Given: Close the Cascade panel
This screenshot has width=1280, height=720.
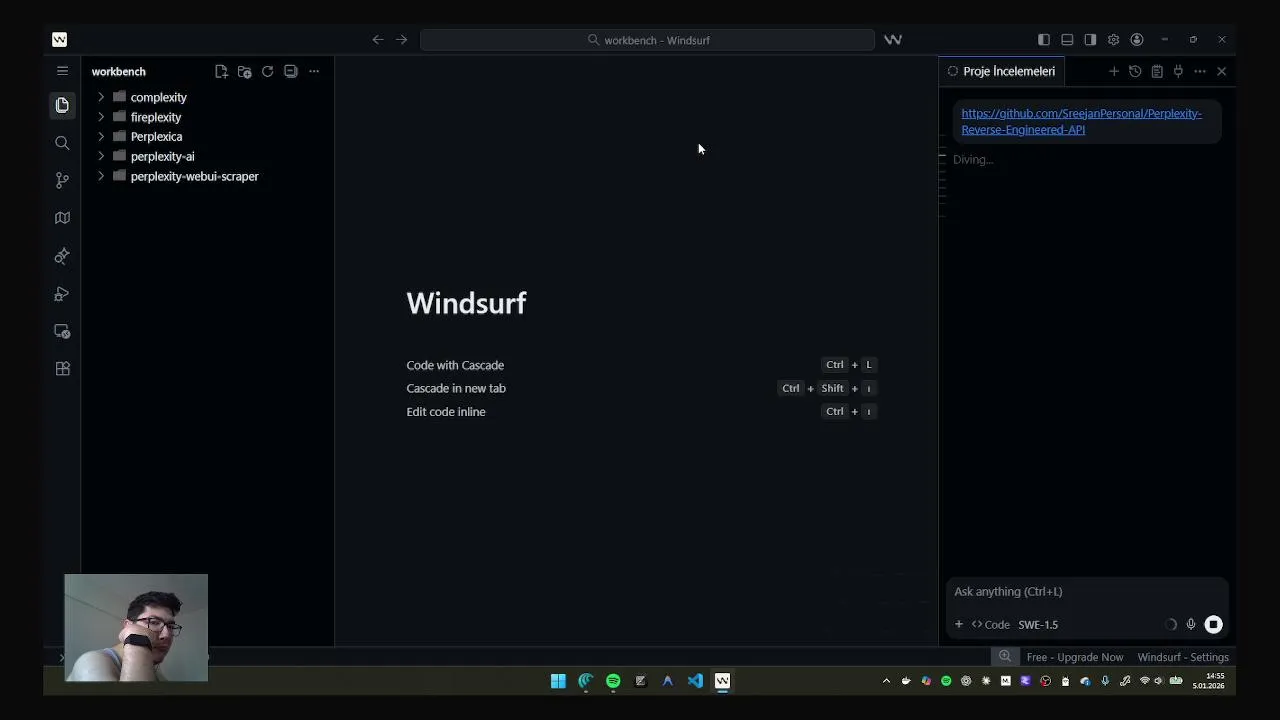Looking at the screenshot, I should coord(1221,71).
